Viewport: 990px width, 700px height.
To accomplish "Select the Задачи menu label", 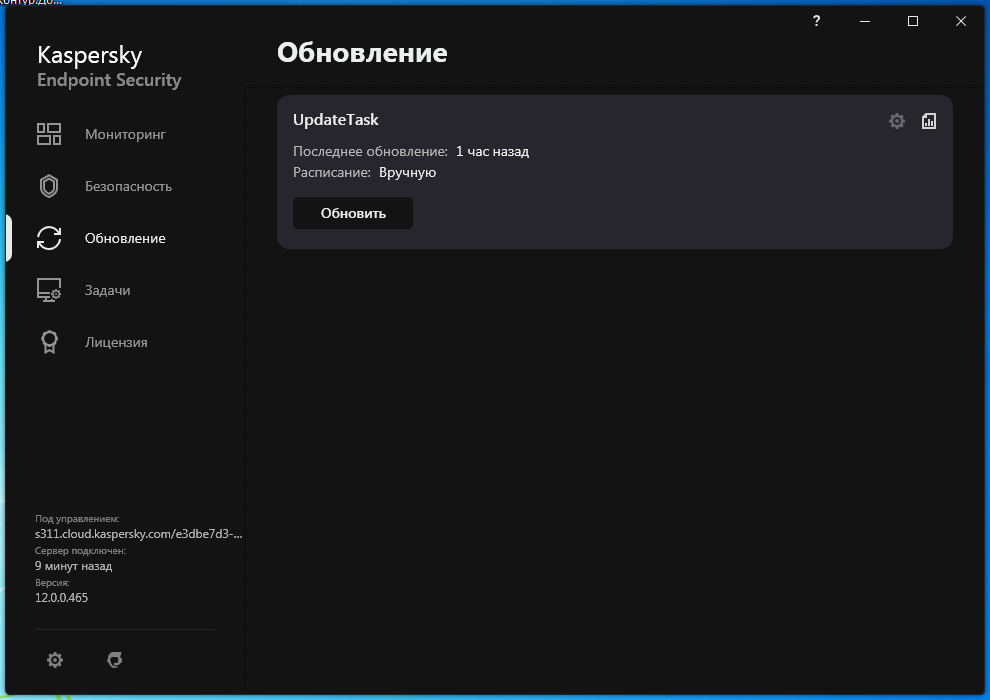I will point(107,290).
